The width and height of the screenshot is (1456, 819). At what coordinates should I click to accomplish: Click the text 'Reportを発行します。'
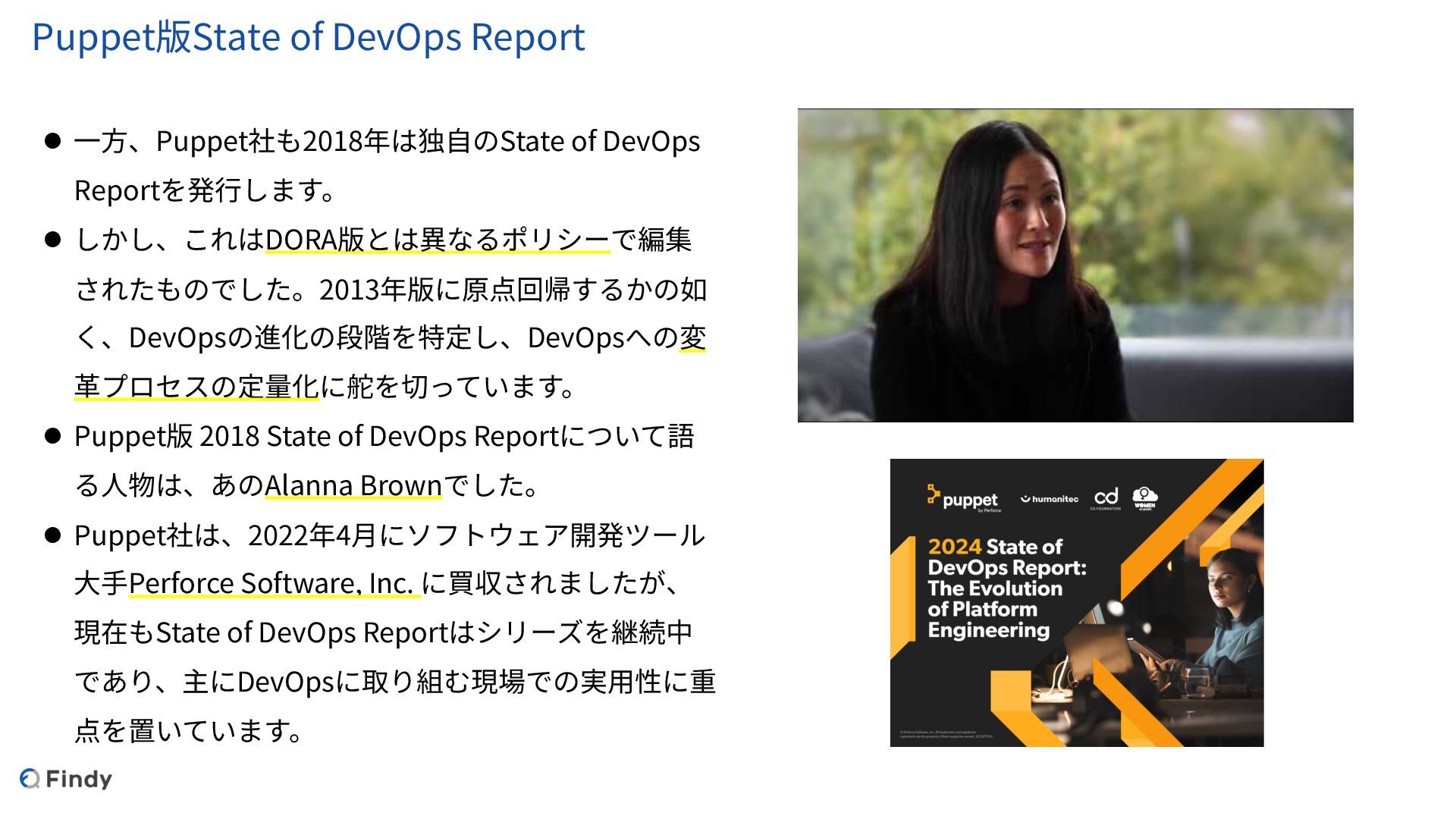coord(205,190)
